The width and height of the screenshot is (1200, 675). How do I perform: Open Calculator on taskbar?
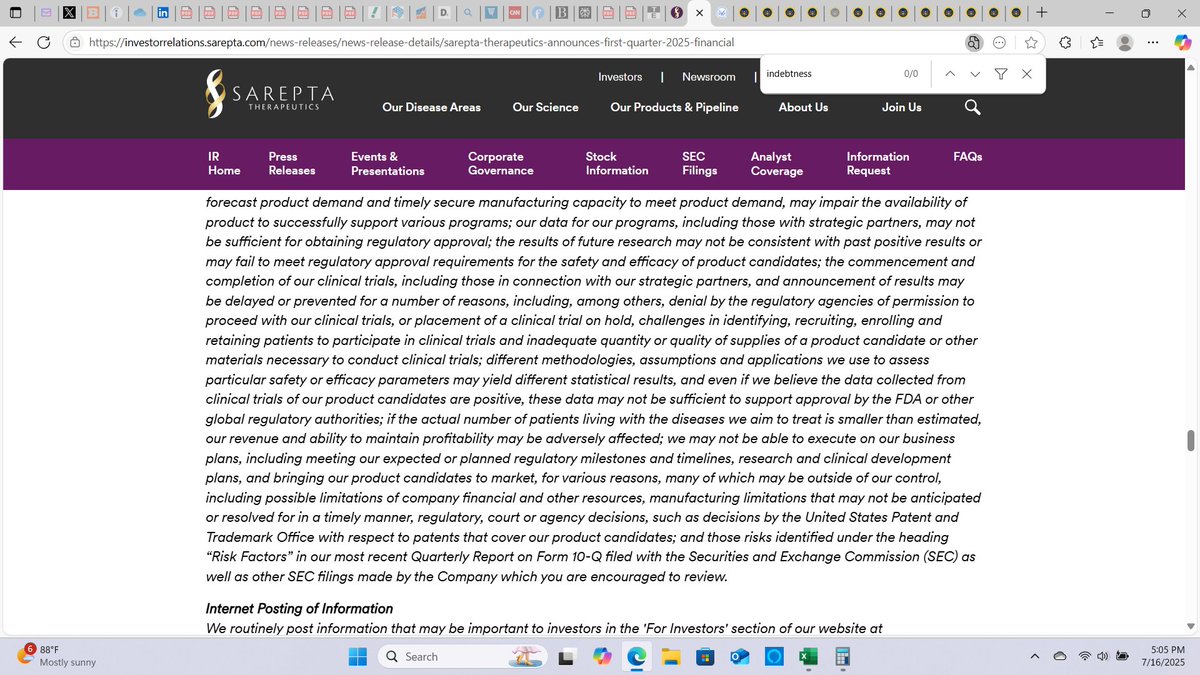click(842, 656)
